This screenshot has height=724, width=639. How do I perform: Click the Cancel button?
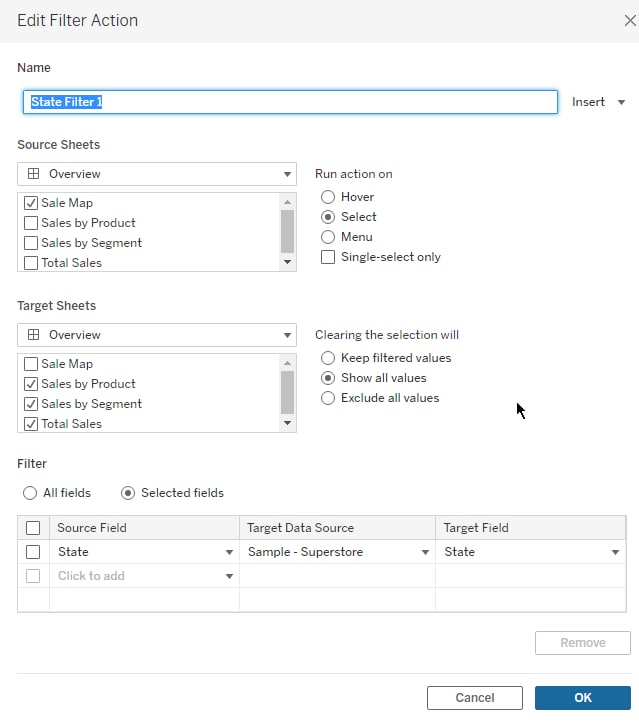[x=475, y=698]
